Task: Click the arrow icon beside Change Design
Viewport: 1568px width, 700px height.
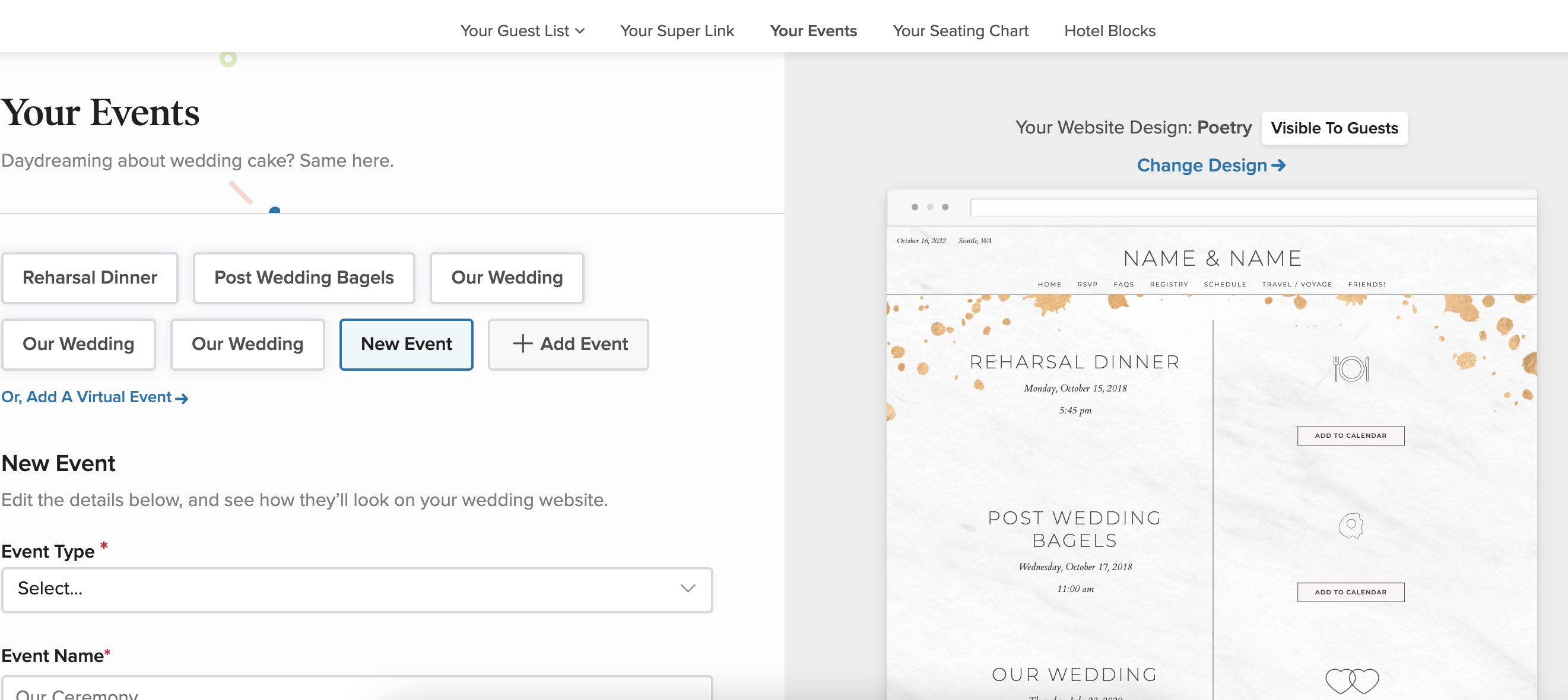Action: [1278, 166]
